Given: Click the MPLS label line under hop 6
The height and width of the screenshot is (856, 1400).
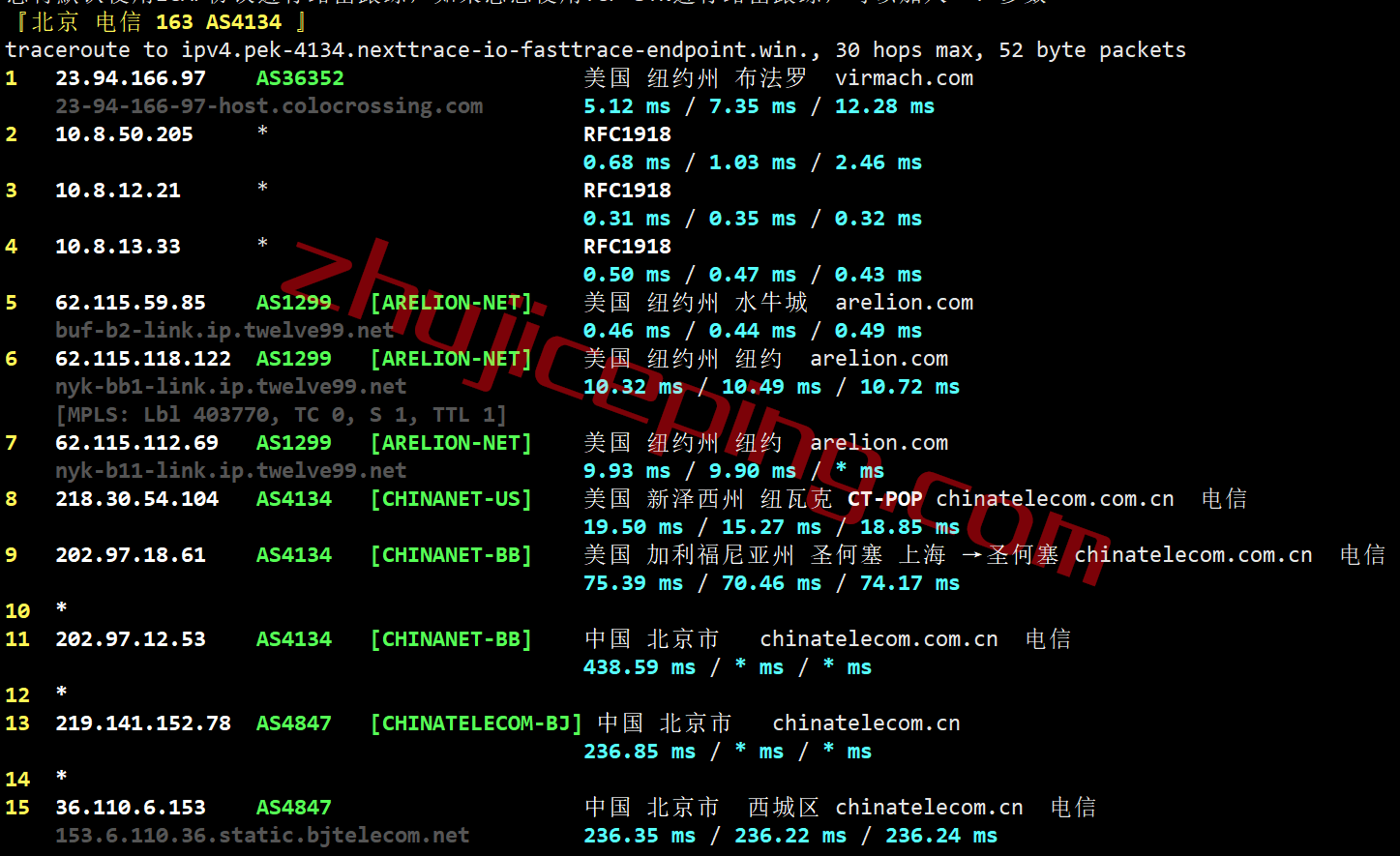Looking at the screenshot, I should pyautogui.click(x=281, y=415).
